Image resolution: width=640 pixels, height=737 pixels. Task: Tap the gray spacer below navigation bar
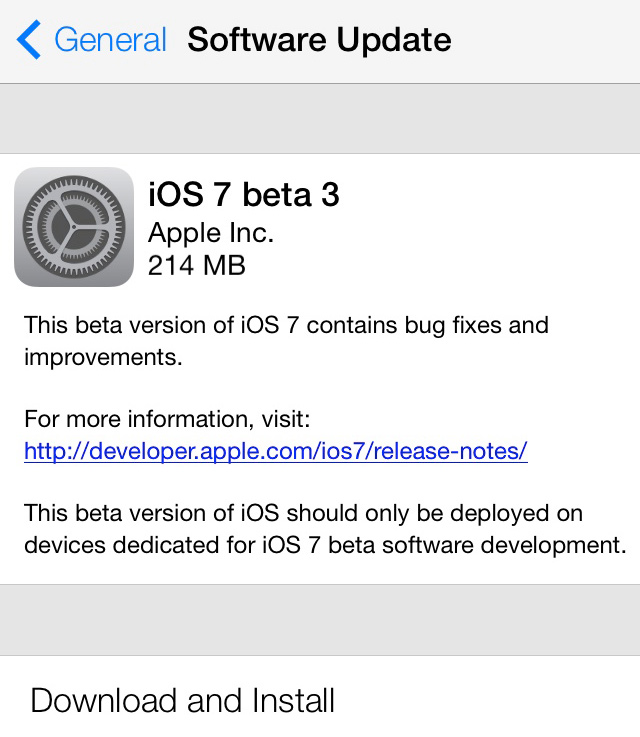coord(320,118)
